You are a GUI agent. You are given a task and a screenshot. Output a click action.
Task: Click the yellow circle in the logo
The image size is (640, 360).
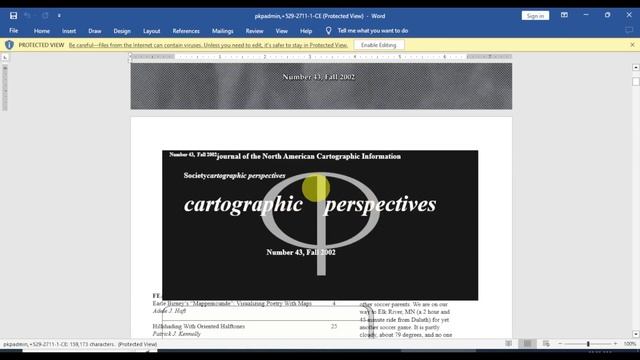click(x=316, y=188)
